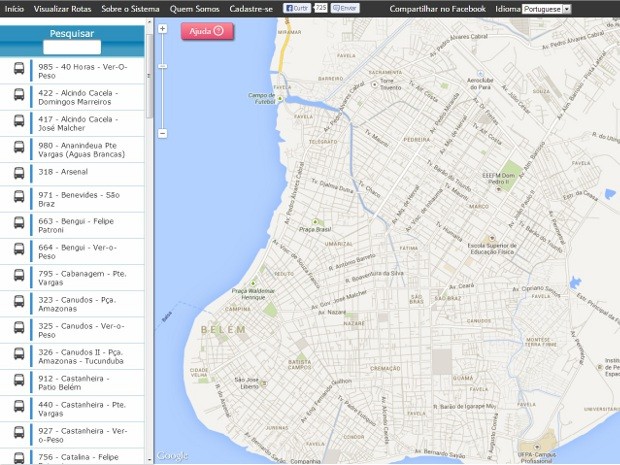Zoom out the map with minus button
The height and width of the screenshot is (465, 620).
coord(163,133)
